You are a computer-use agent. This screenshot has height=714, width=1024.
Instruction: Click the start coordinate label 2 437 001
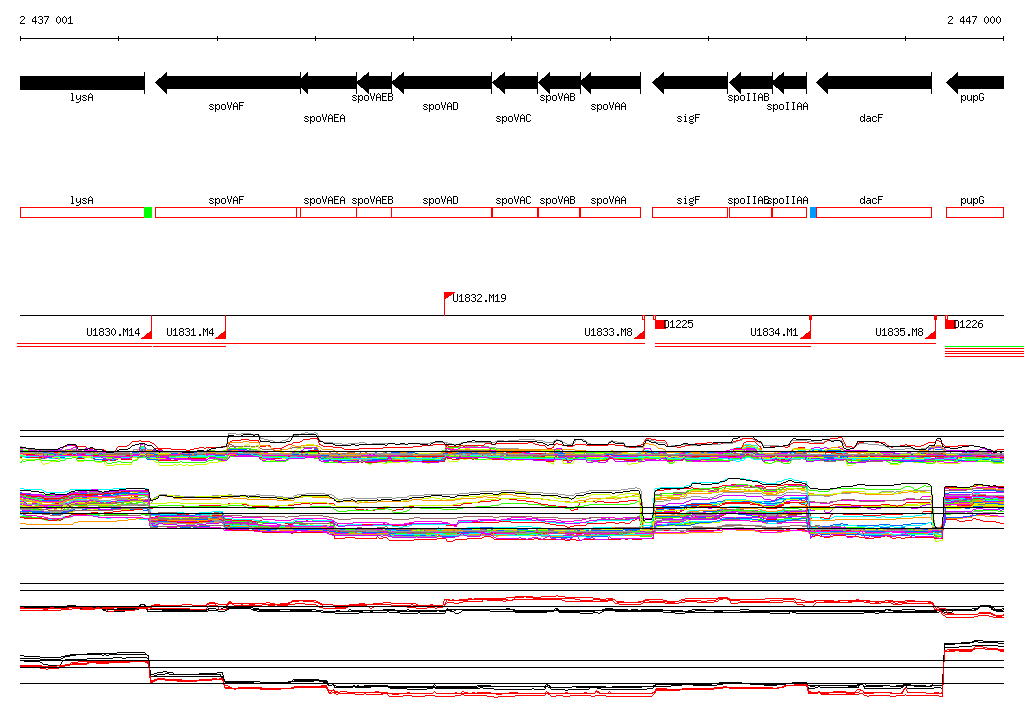(46, 20)
